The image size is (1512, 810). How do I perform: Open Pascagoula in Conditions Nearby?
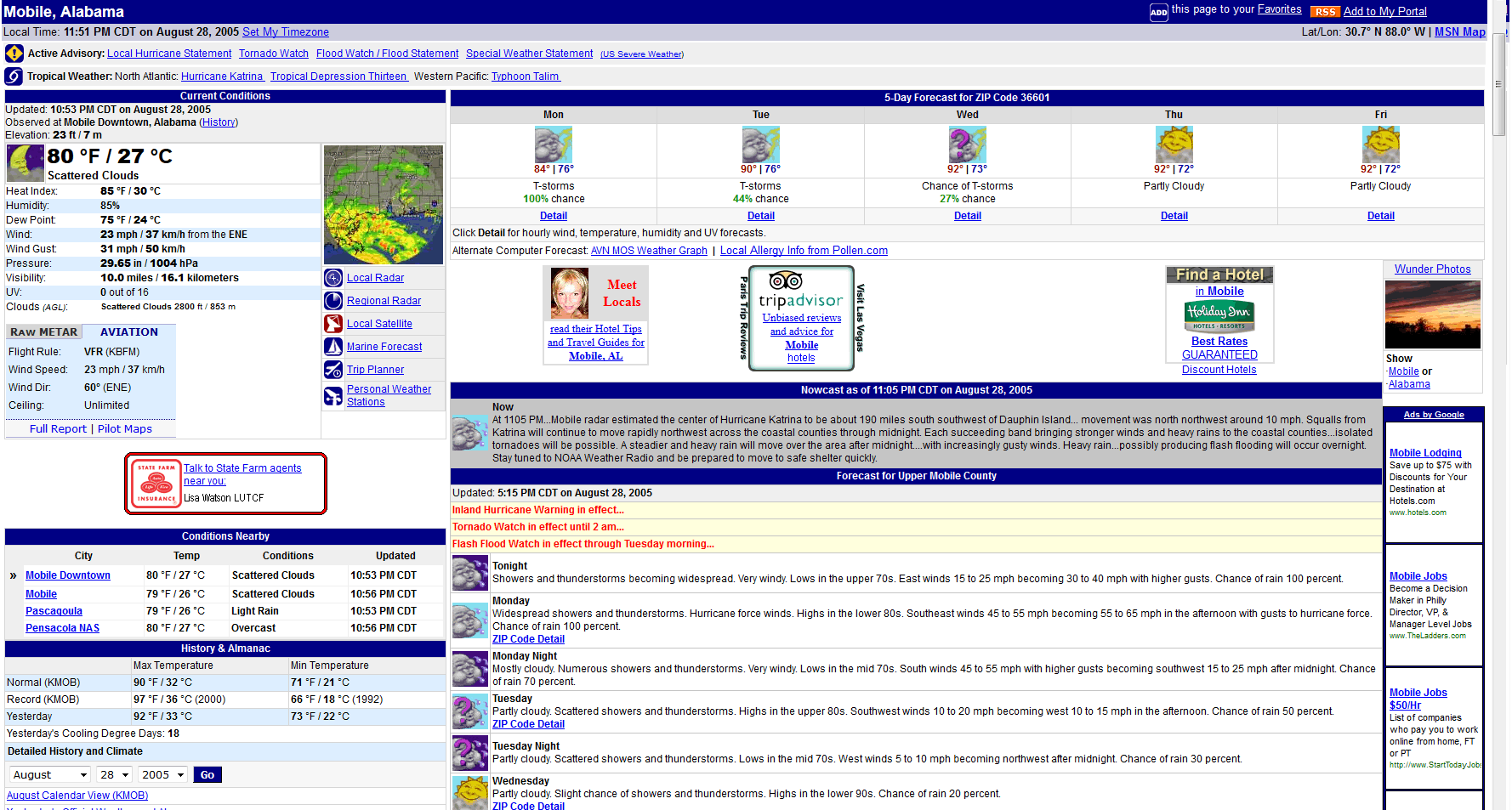(54, 611)
